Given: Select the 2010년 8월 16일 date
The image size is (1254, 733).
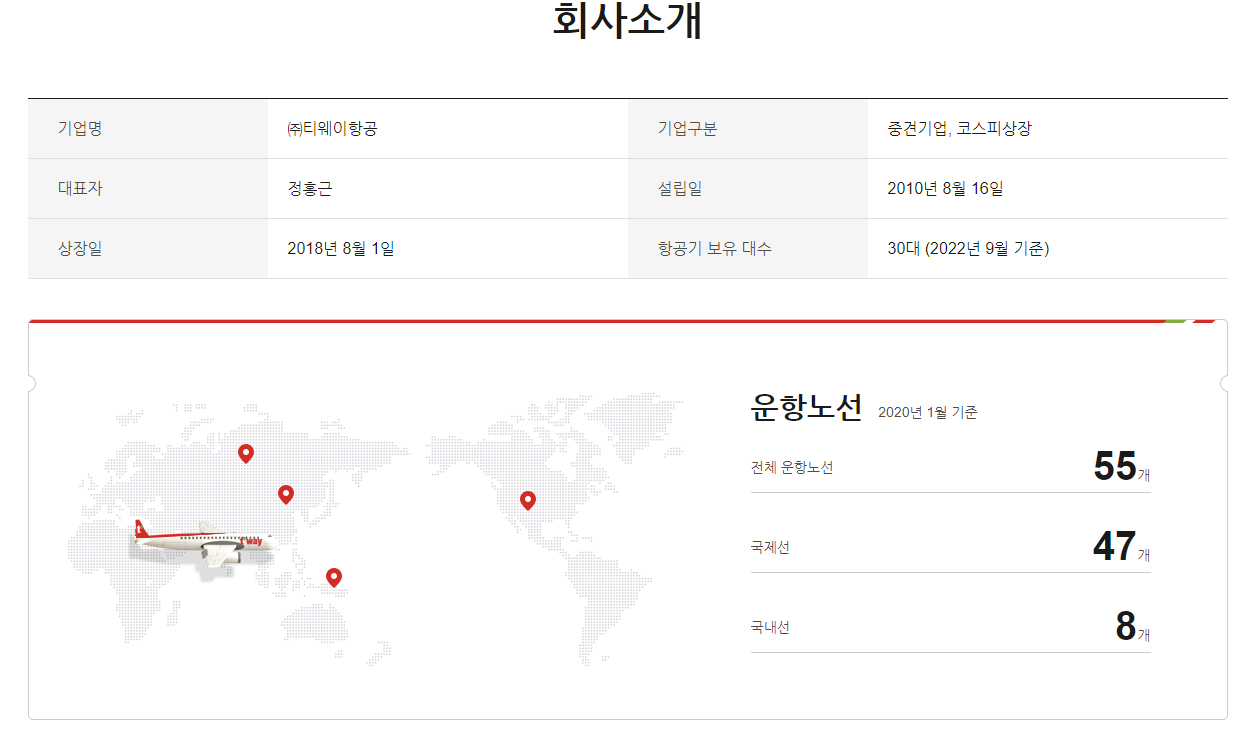Looking at the screenshot, I should [945, 189].
